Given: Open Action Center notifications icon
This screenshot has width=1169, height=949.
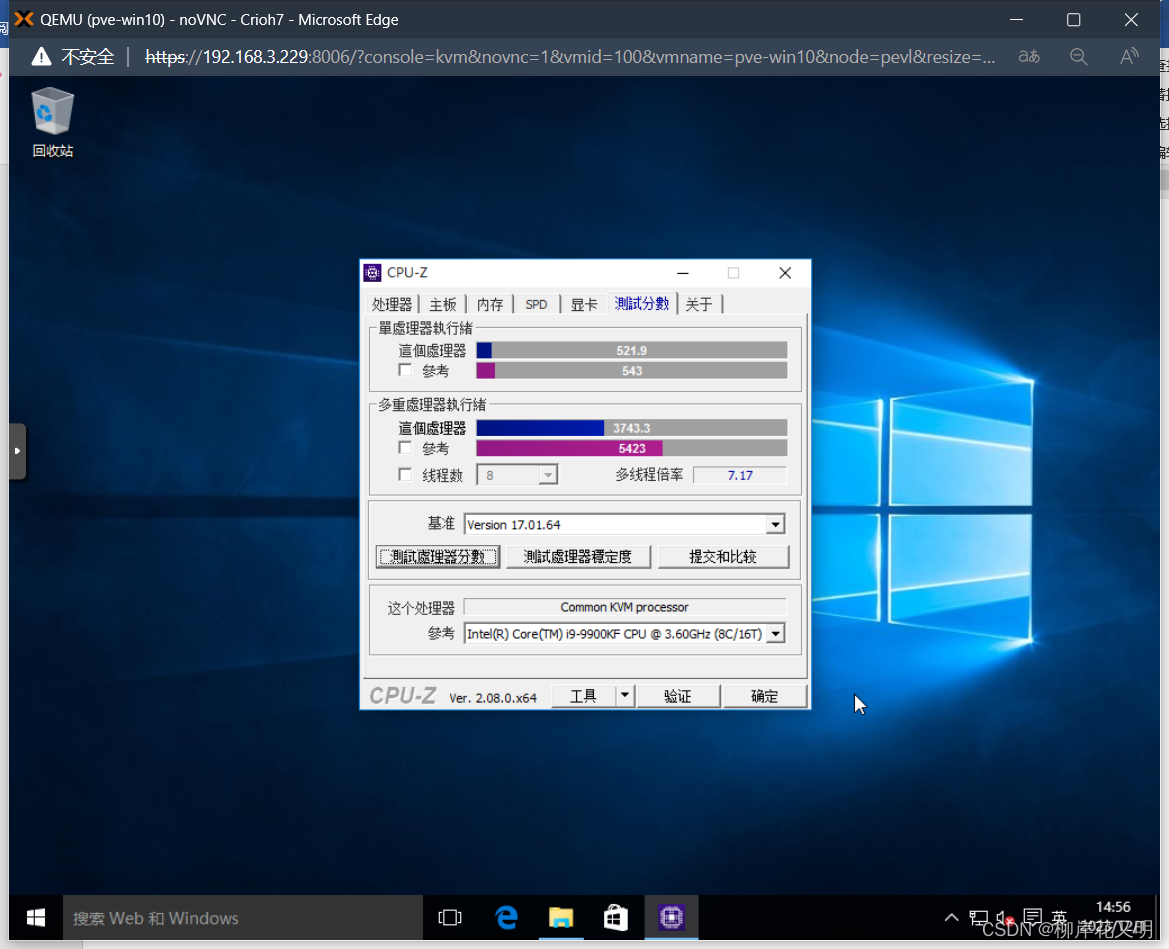Looking at the screenshot, I should pos(1033,918).
